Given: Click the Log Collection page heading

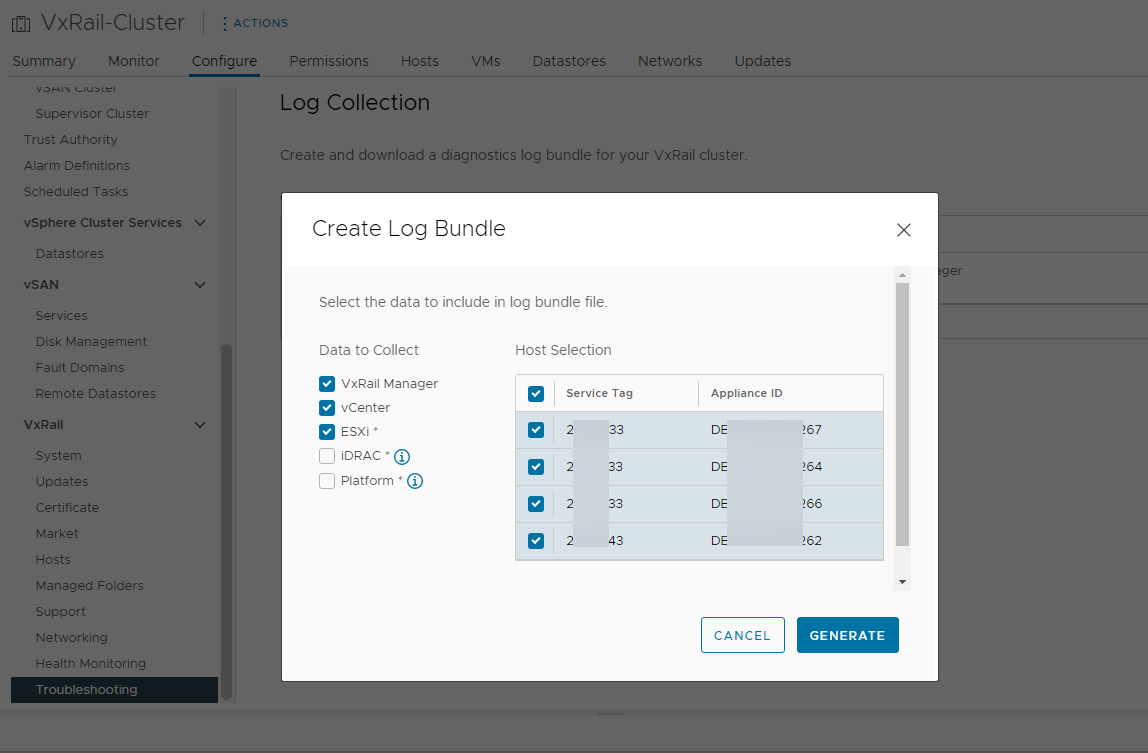Looking at the screenshot, I should point(354,103).
